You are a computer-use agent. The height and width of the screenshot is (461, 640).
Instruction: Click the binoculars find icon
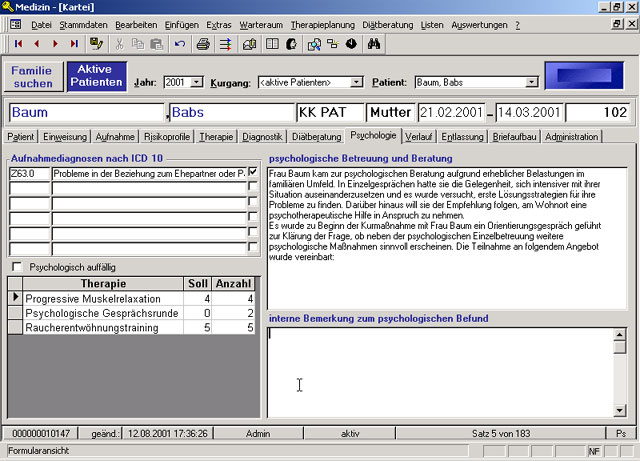374,44
